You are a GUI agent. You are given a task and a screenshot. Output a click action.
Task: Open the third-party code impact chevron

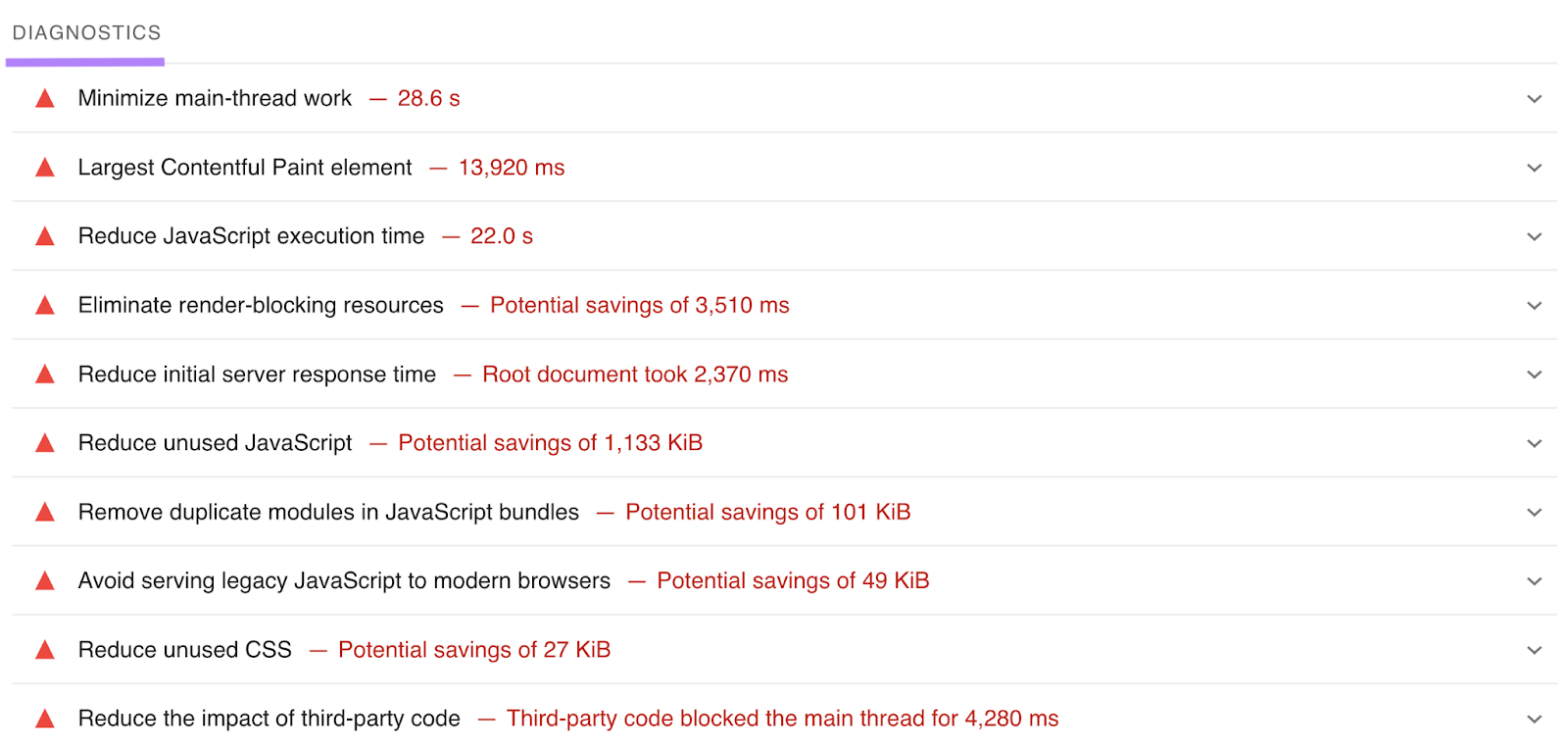(x=1534, y=719)
